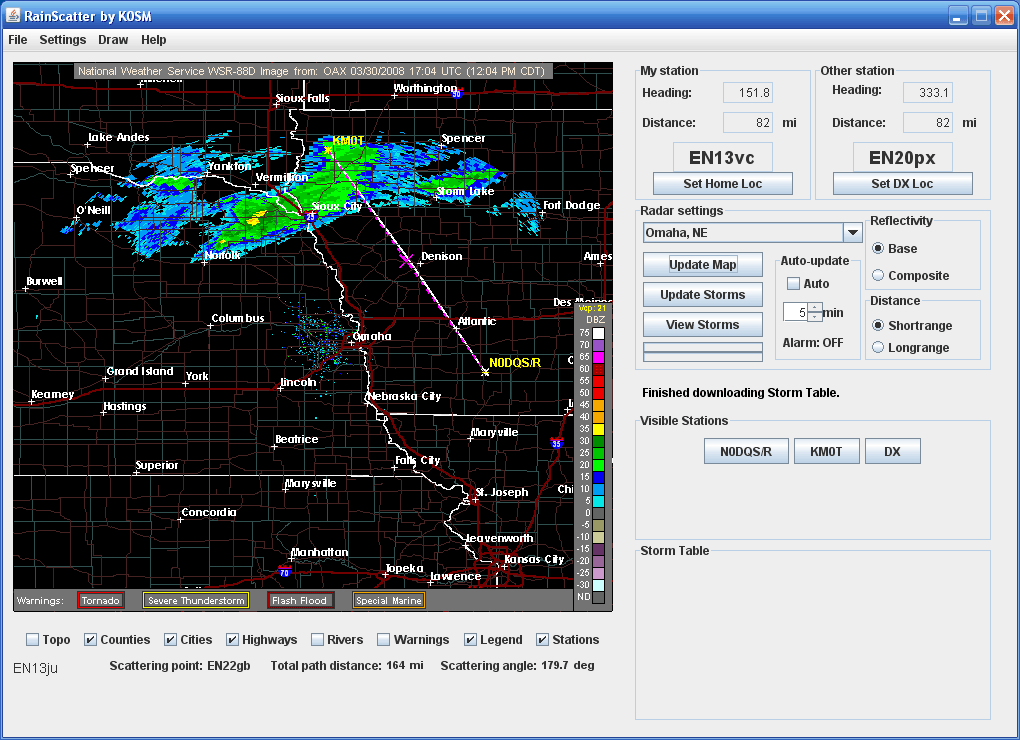
Task: Click the Java app icon in title bar
Action: pos(13,15)
